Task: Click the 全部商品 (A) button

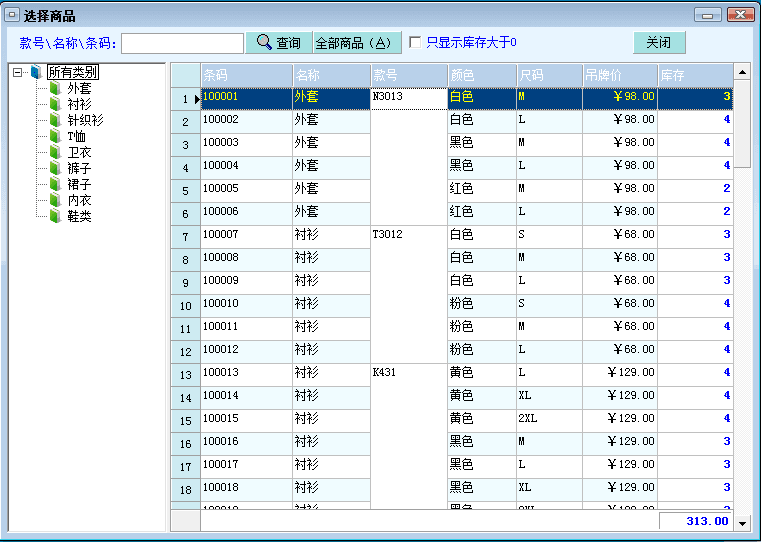Action: click(357, 43)
